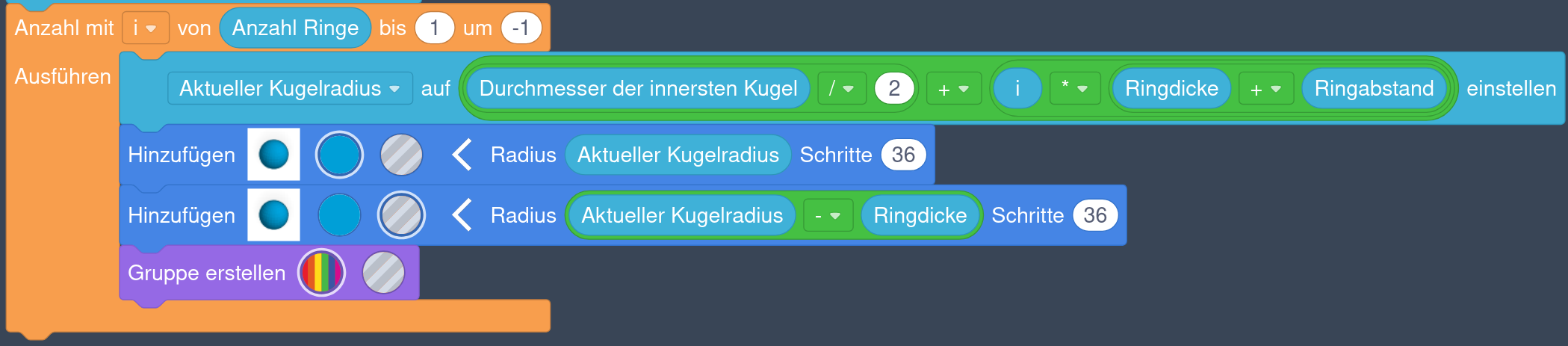The image size is (1568, 346).
Task: Collapse second Hinzufügen block options with arrow
Action: (462, 215)
